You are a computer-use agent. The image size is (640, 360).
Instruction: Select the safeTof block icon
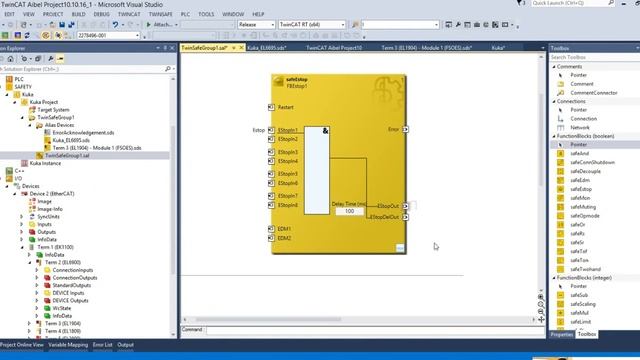[x=560, y=251]
